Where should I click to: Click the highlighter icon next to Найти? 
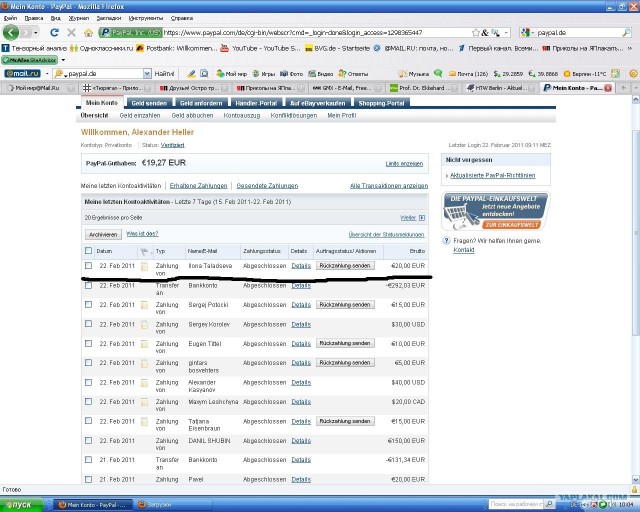click(191, 74)
